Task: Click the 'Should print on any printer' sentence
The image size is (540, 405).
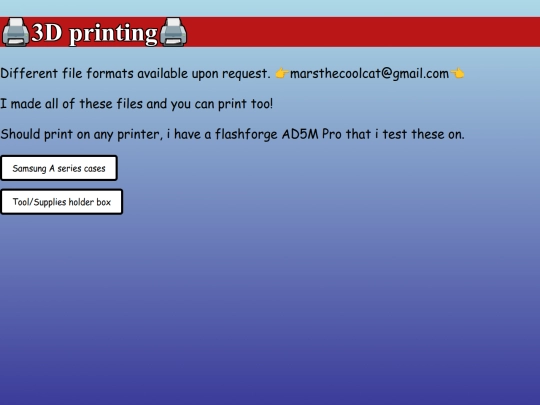Action: click(x=232, y=134)
